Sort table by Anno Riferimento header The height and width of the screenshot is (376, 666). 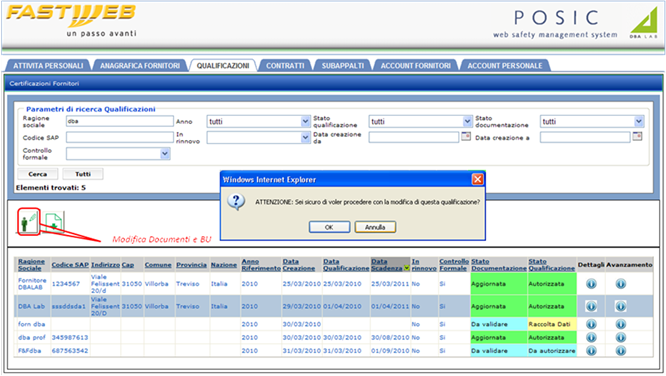[261, 265]
